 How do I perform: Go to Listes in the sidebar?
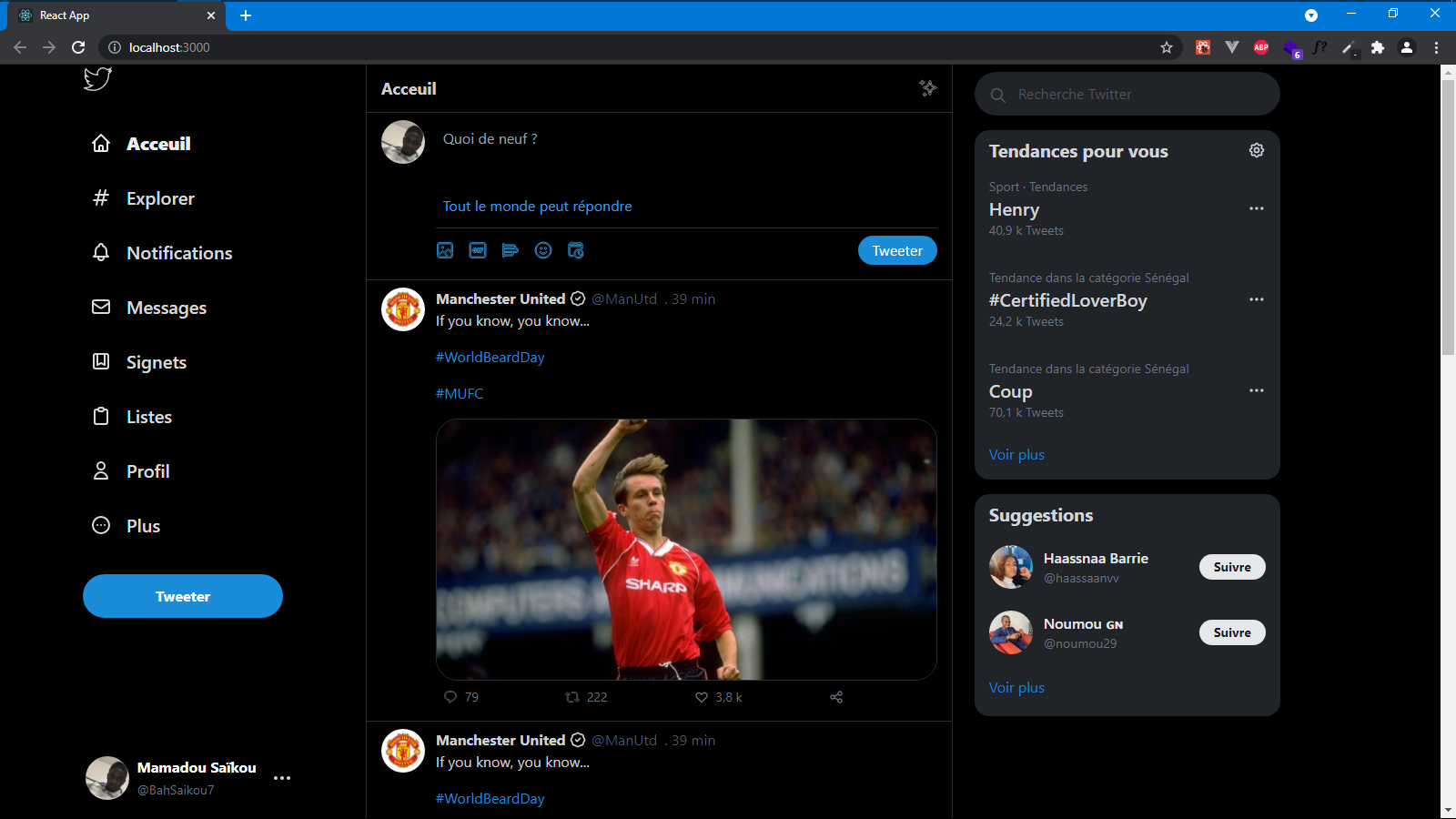pos(149,417)
